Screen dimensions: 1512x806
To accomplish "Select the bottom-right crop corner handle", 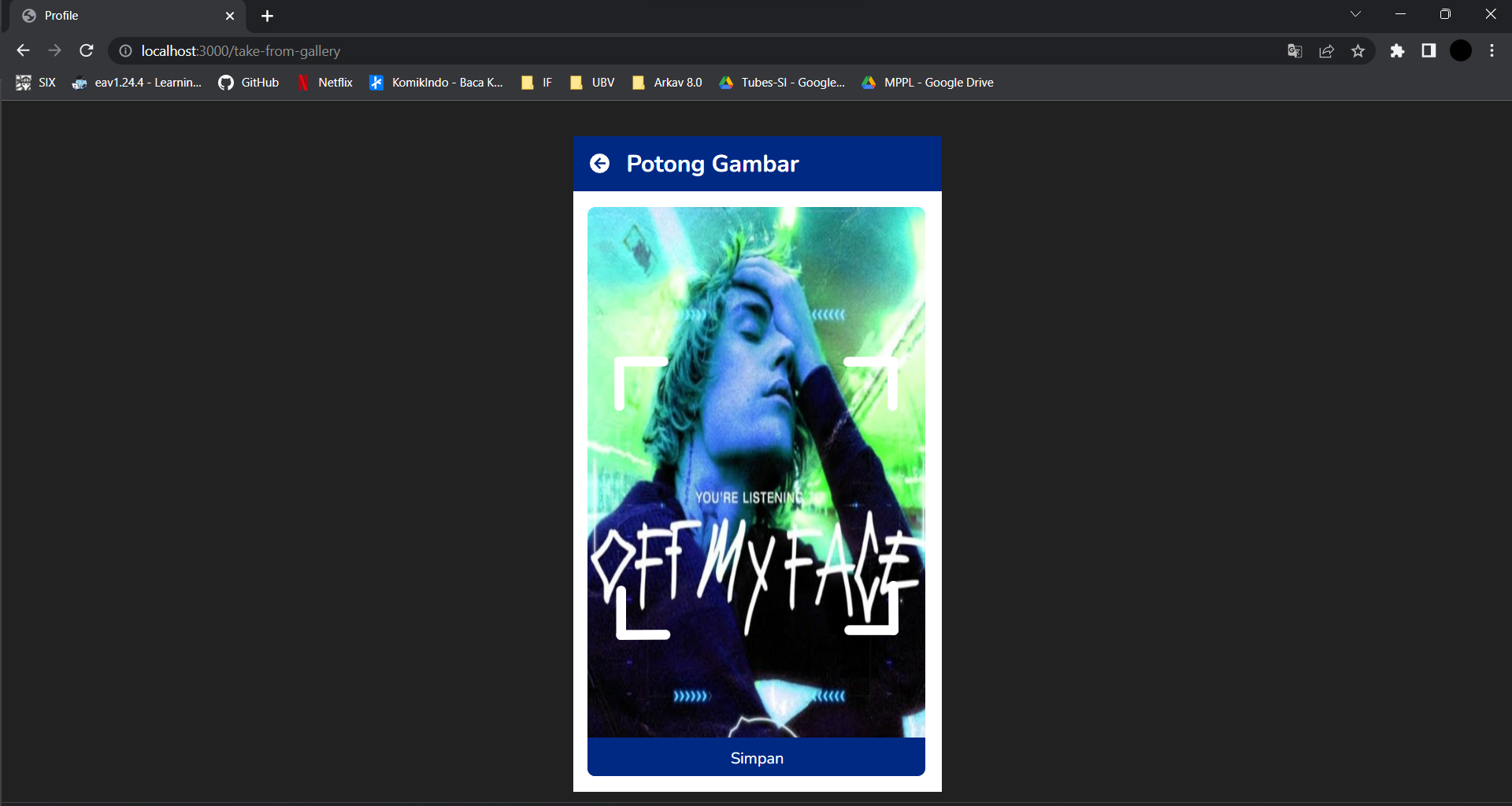I will pos(872,609).
